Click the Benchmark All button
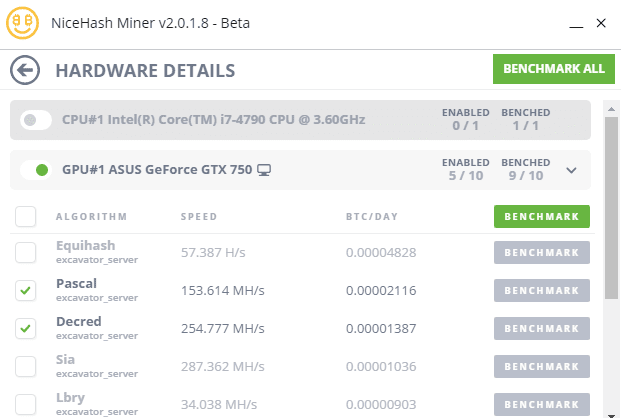This screenshot has width=621, height=418. click(x=554, y=69)
